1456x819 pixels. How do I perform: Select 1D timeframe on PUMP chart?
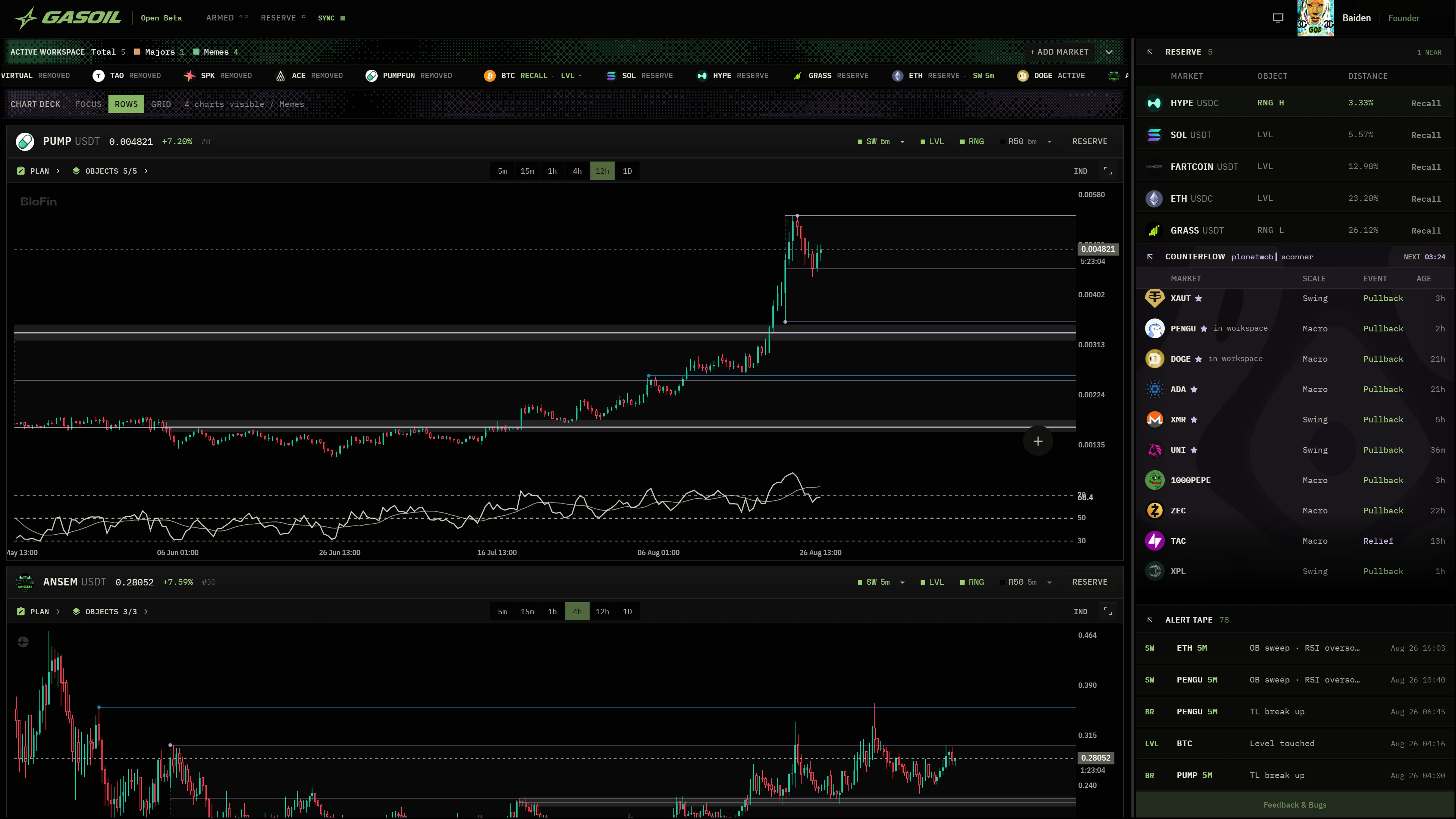628,171
